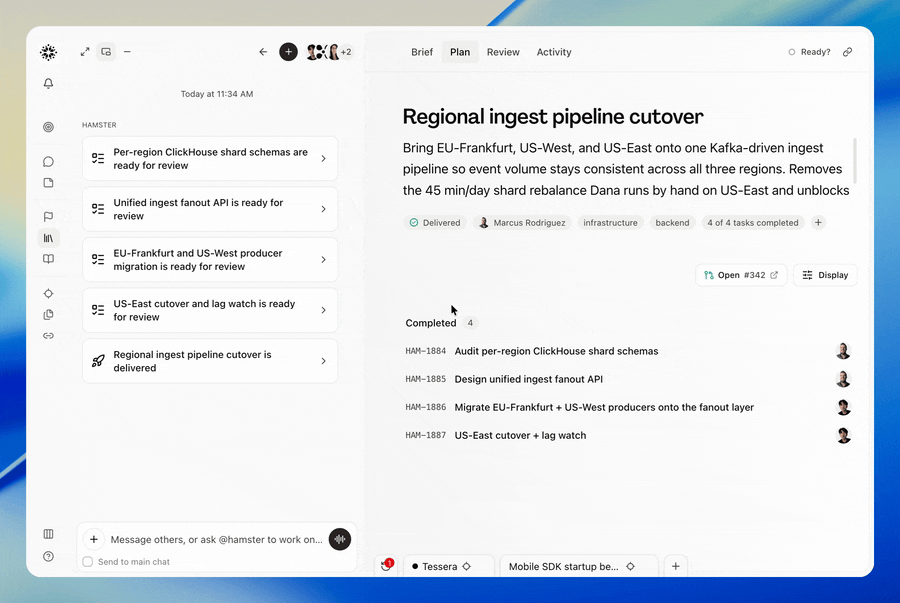Image resolution: width=900 pixels, height=603 pixels.
Task: Toggle the docked panel view icon
Action: point(106,52)
